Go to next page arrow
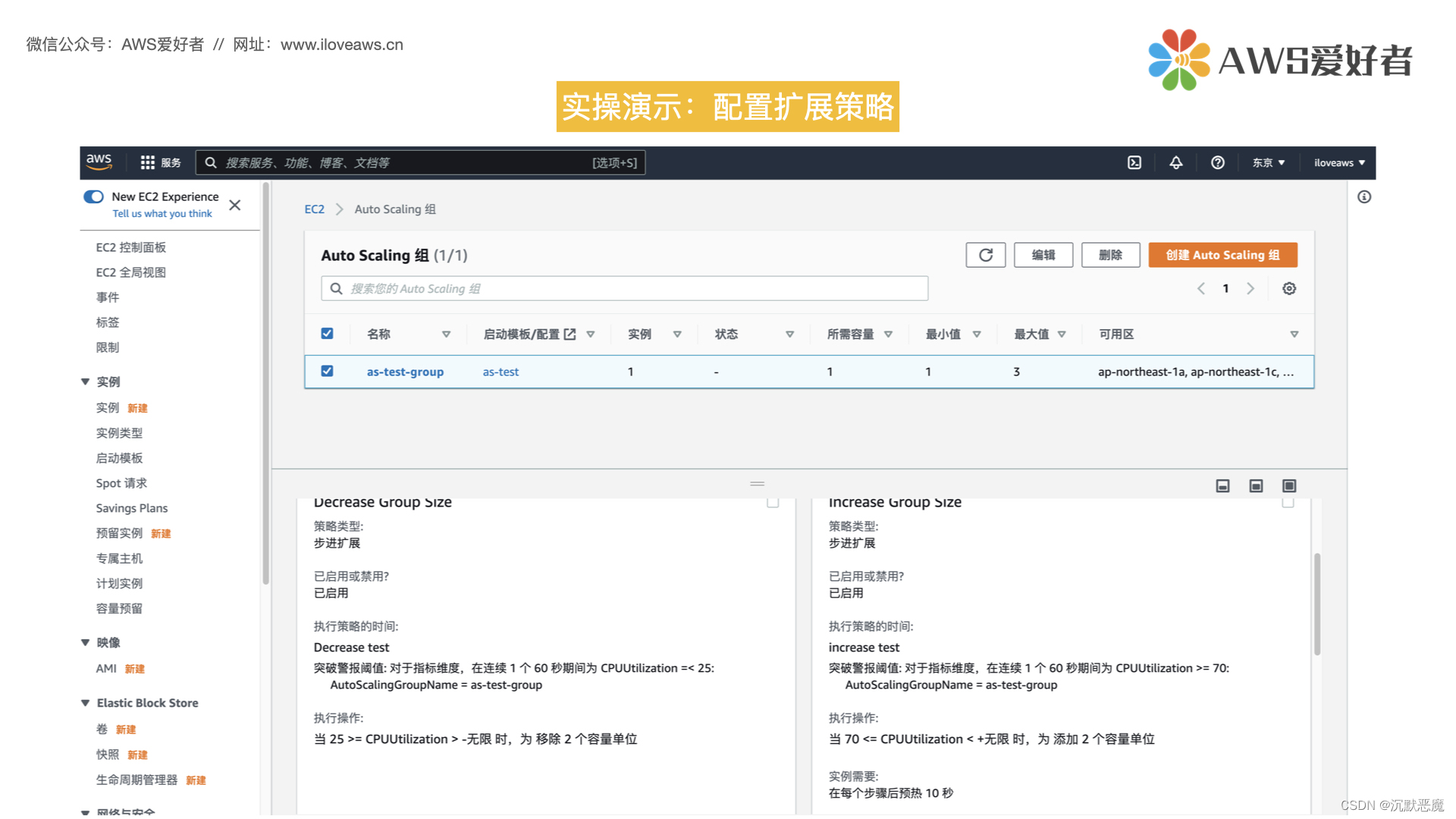The image size is (1456, 819). point(1250,288)
